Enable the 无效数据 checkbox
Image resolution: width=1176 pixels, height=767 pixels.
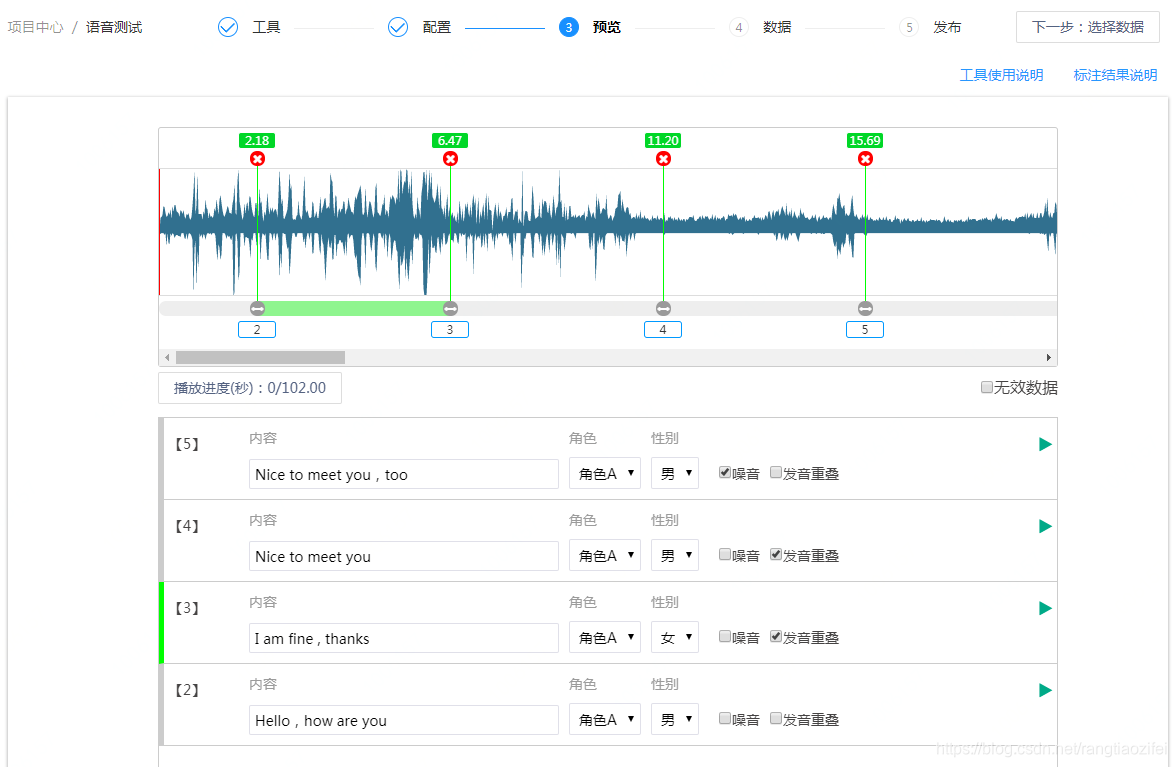click(x=987, y=388)
